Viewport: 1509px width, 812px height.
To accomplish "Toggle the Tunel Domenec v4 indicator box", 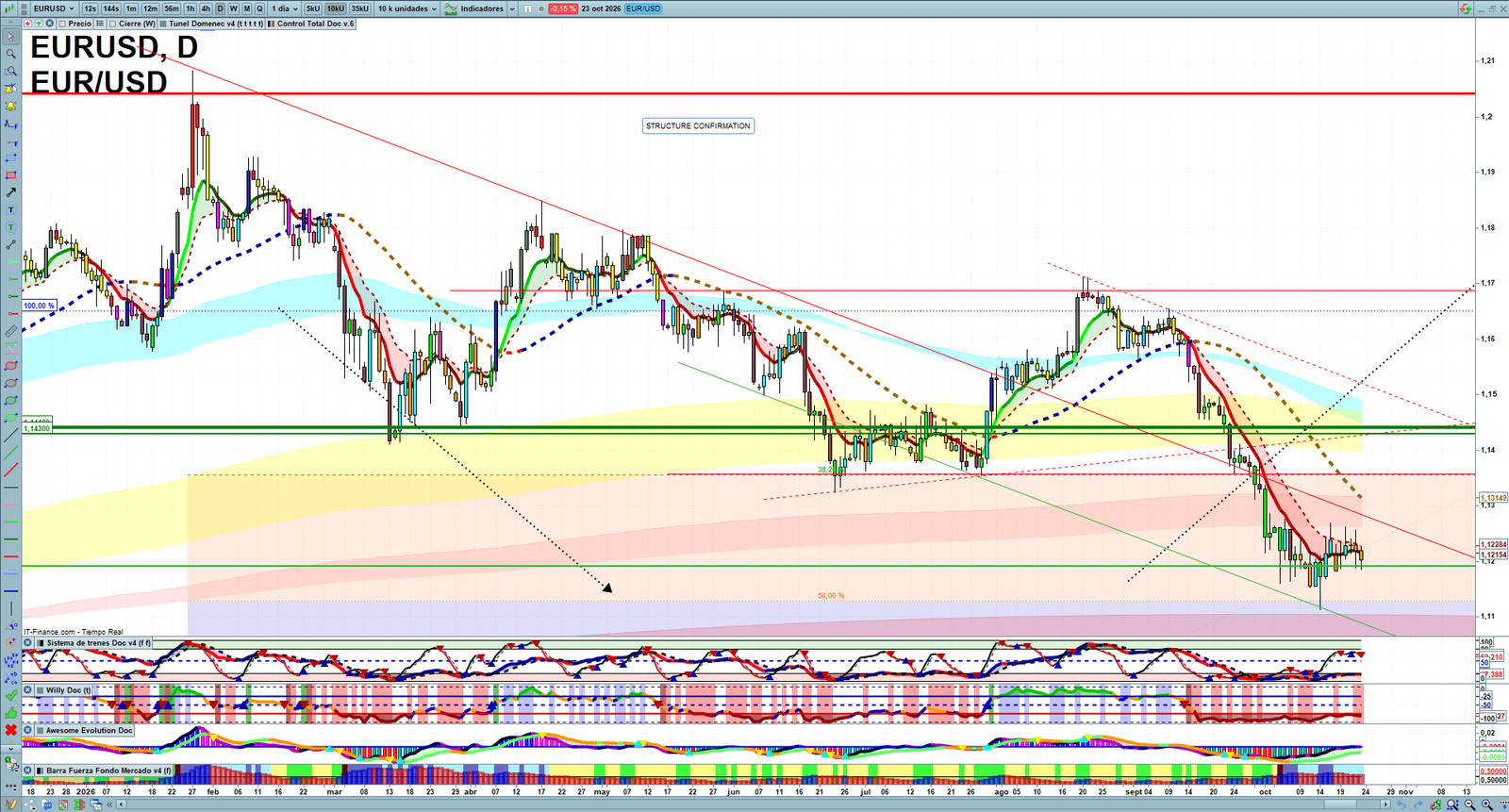I will coord(163,24).
